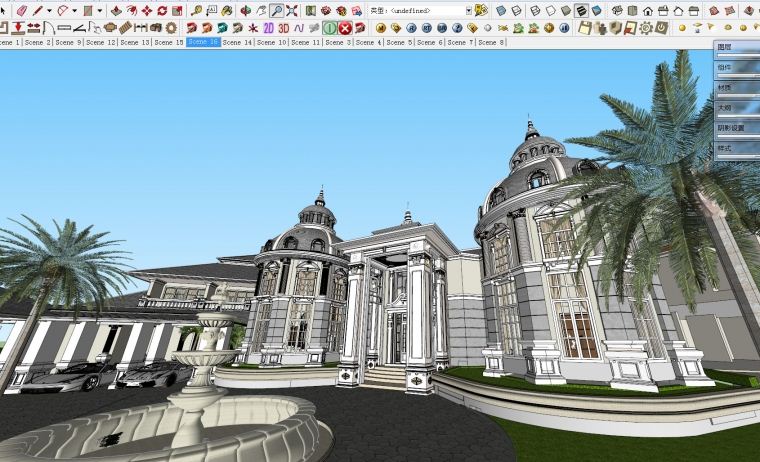Switch to the Scene 5 tab
760x462 pixels.
[399, 43]
